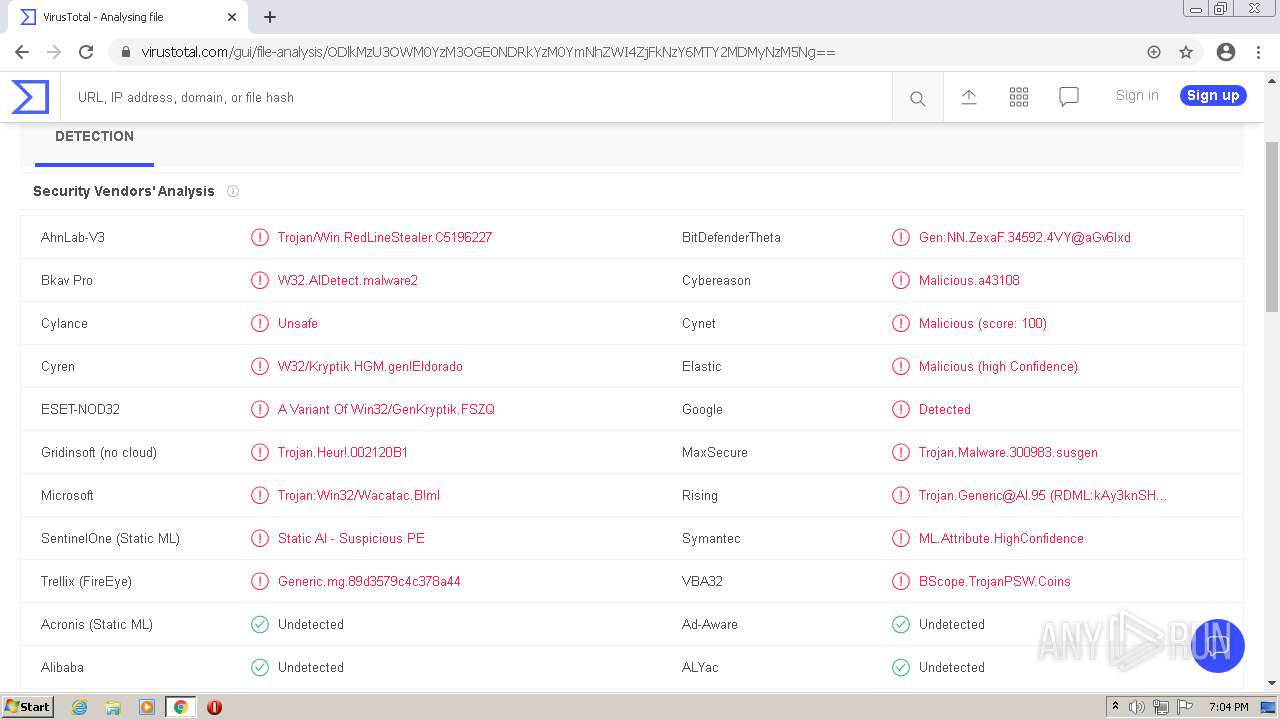
Task: Click the action center flag icon
Action: 1185,707
